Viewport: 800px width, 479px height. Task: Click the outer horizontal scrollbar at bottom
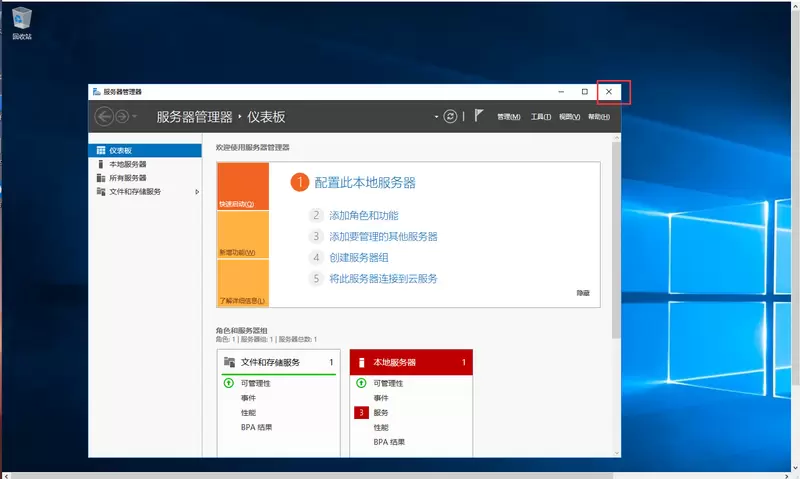click(311, 475)
